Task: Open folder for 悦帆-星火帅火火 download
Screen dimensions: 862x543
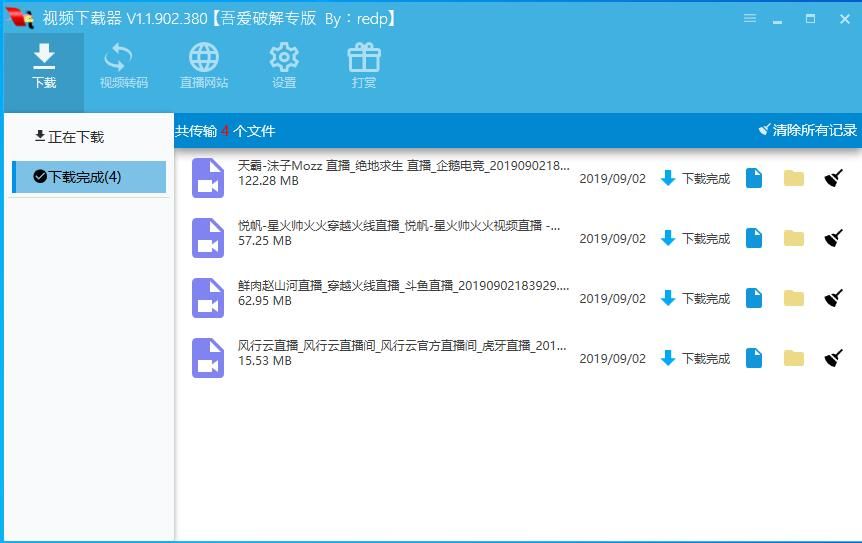Action: pyautogui.click(x=794, y=238)
